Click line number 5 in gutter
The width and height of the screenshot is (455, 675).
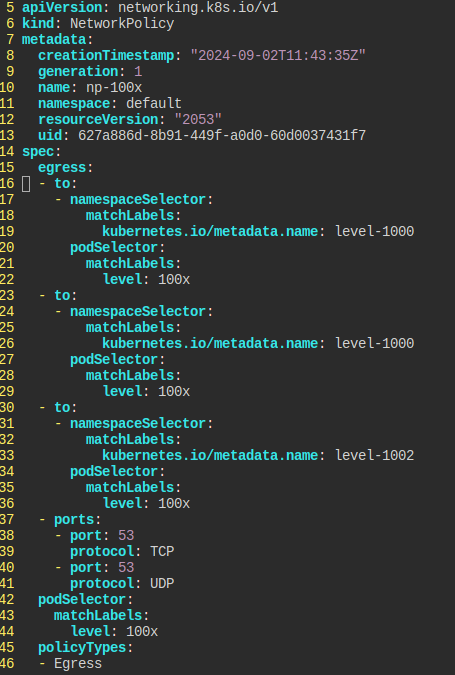tap(10, 7)
